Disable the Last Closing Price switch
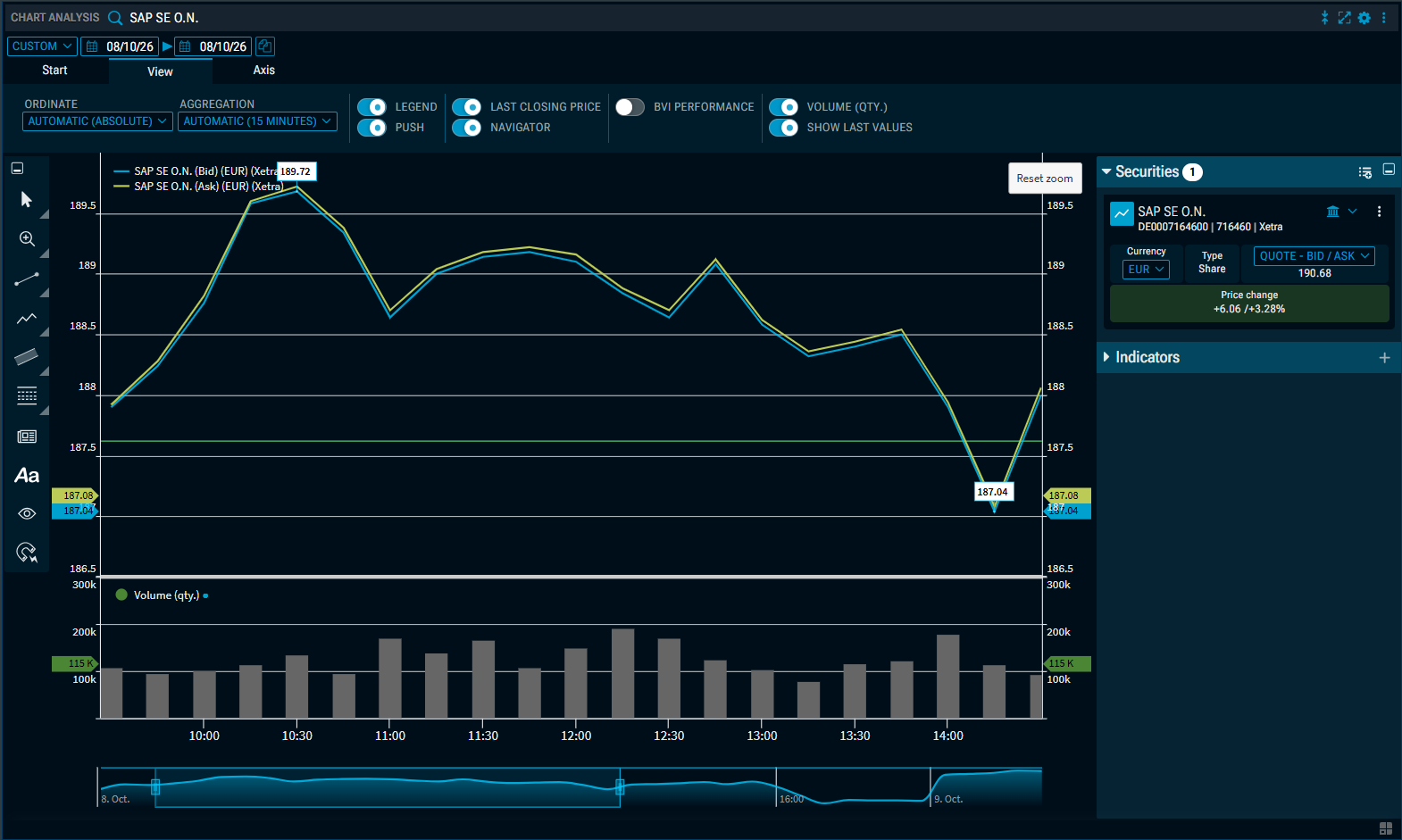1402x840 pixels. tap(466, 107)
